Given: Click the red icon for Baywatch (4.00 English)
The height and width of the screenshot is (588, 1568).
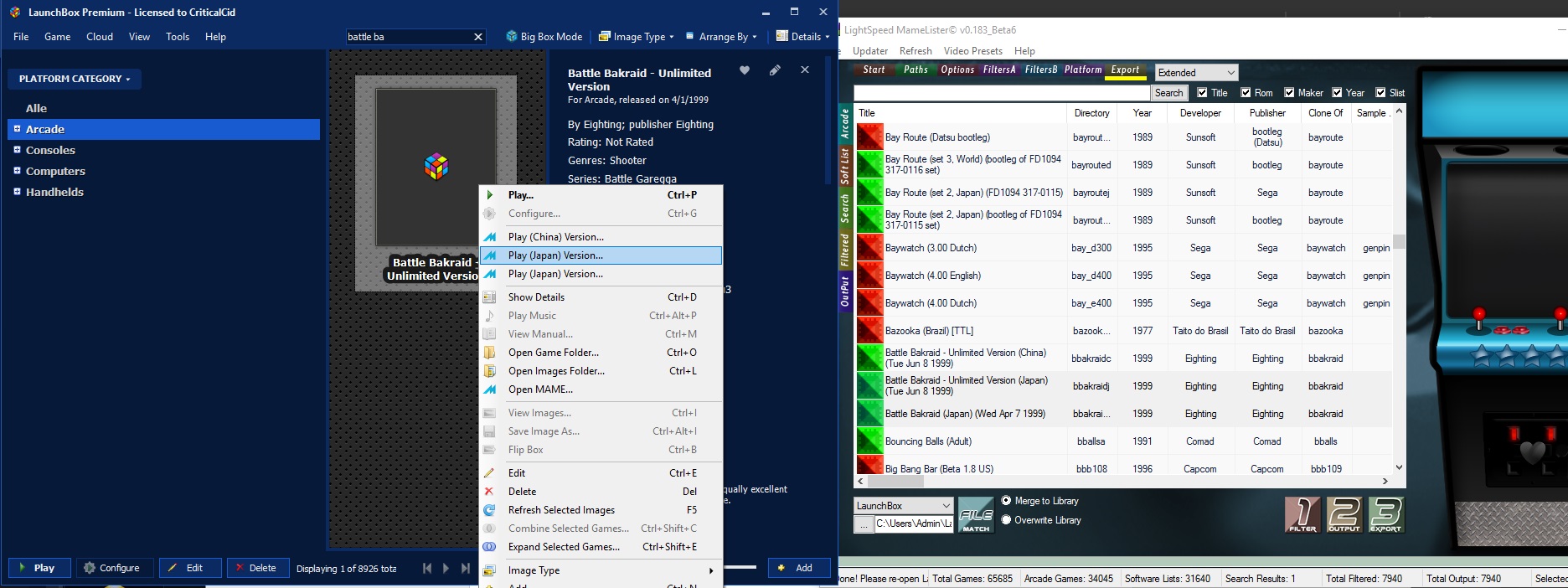Looking at the screenshot, I should click(x=870, y=276).
